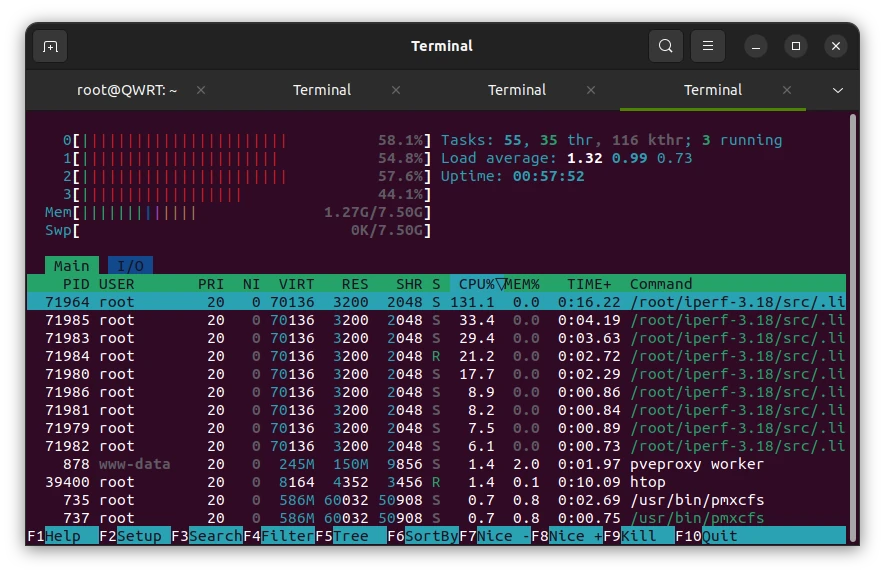This screenshot has height=574, width=885.
Task: Select process row PID 71964
Action: [436, 302]
